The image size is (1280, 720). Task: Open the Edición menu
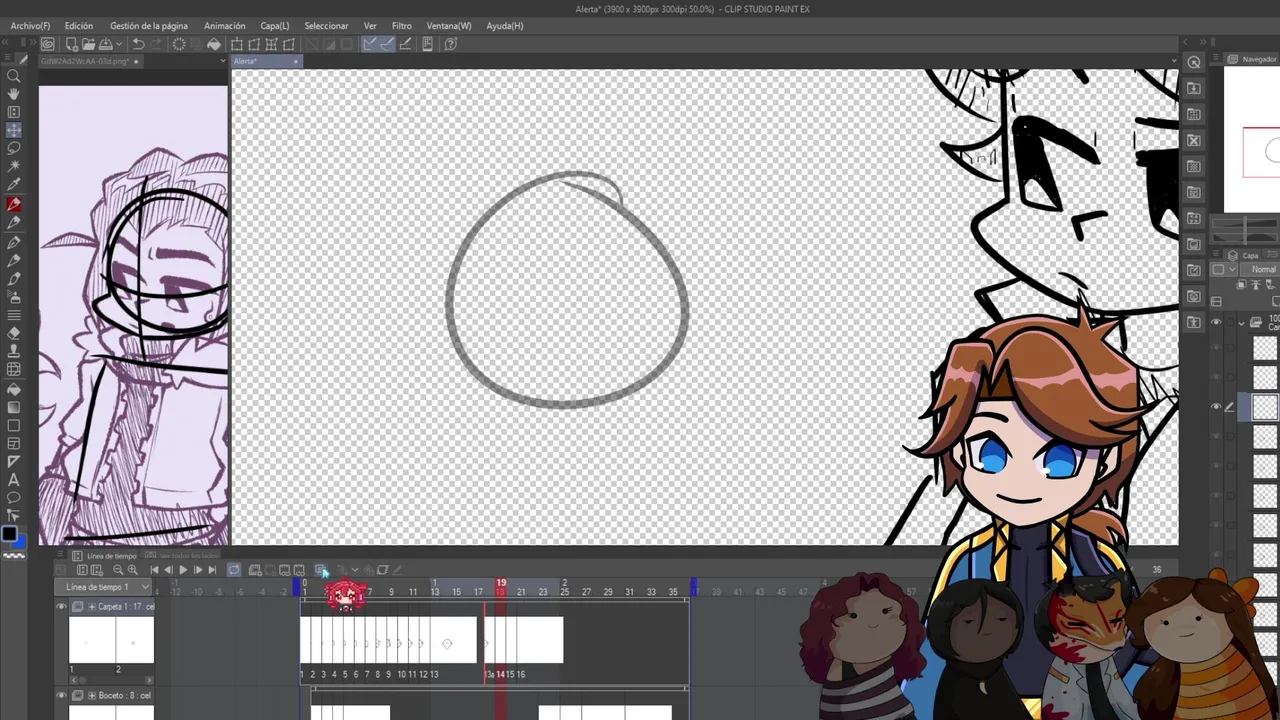click(78, 26)
